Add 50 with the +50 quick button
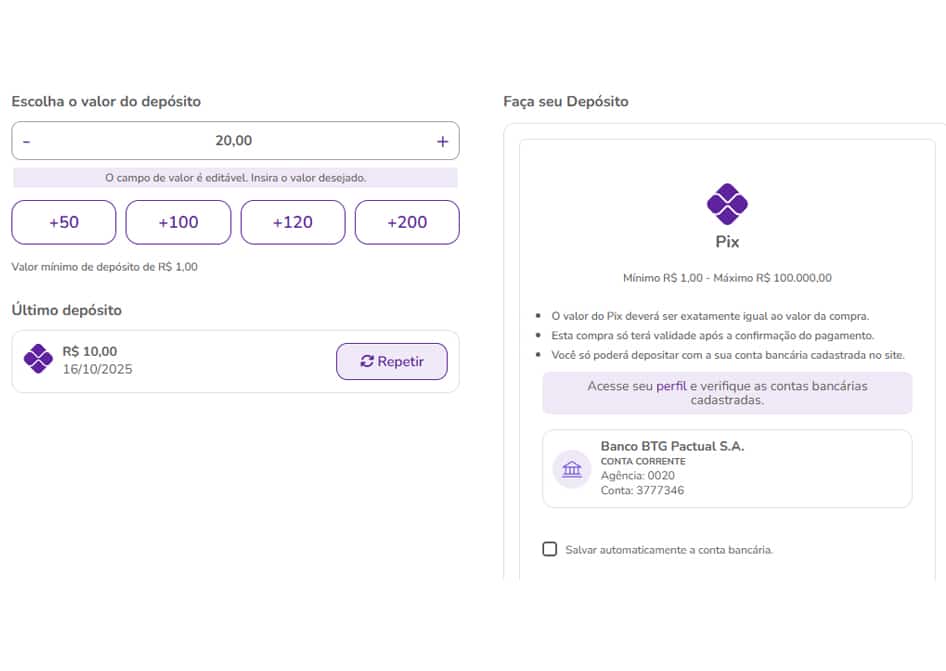This screenshot has height=671, width=946. (64, 222)
